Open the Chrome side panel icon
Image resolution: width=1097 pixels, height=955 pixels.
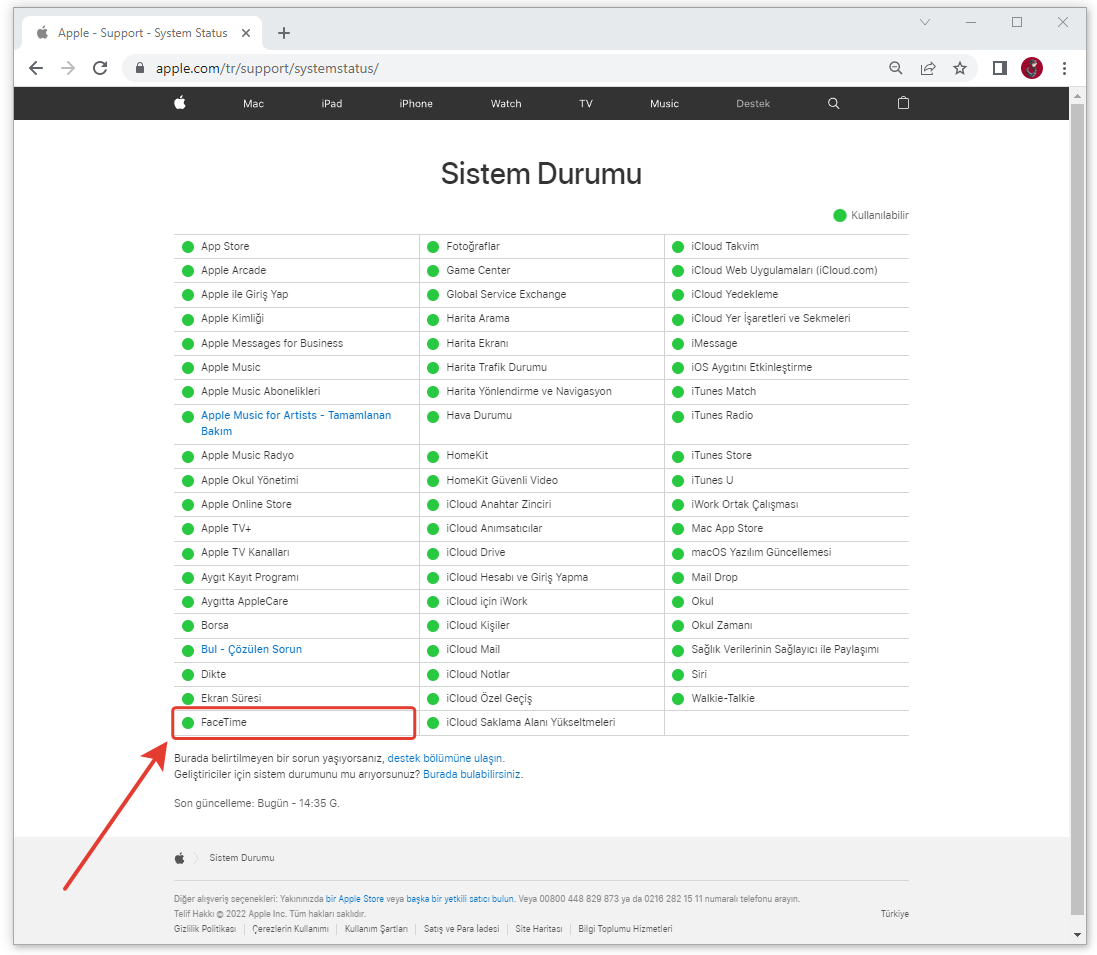[x=999, y=68]
